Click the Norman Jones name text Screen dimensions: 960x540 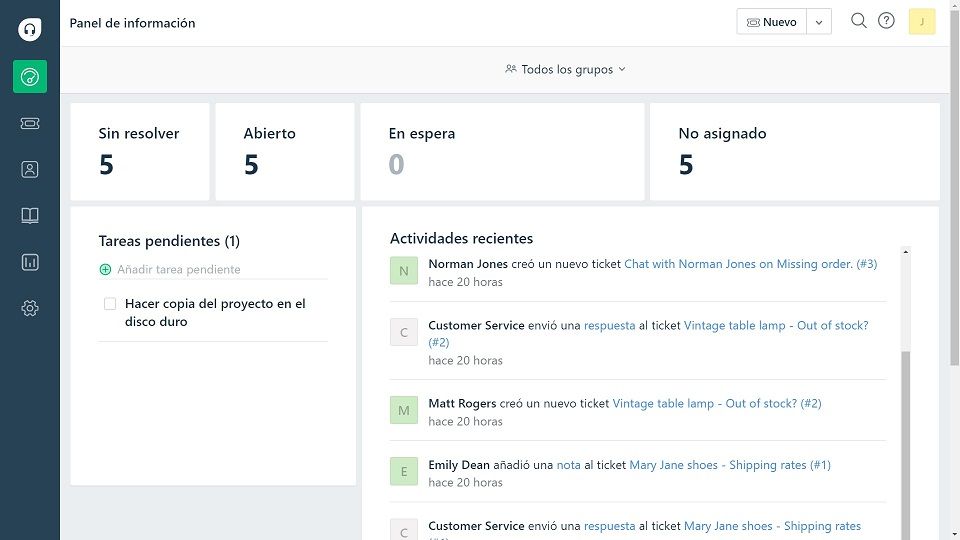click(468, 264)
